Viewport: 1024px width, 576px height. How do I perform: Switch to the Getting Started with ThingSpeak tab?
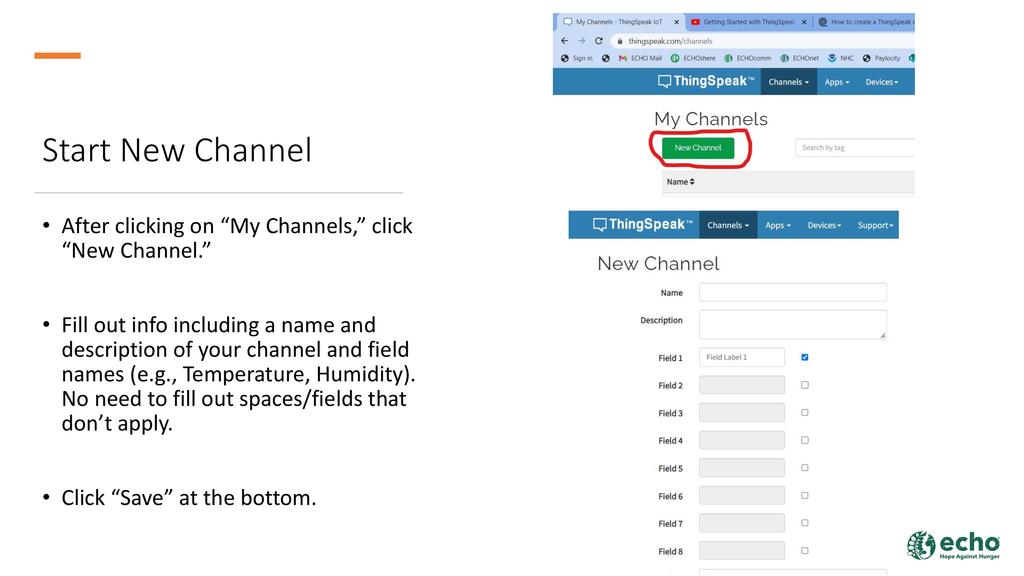(x=748, y=21)
